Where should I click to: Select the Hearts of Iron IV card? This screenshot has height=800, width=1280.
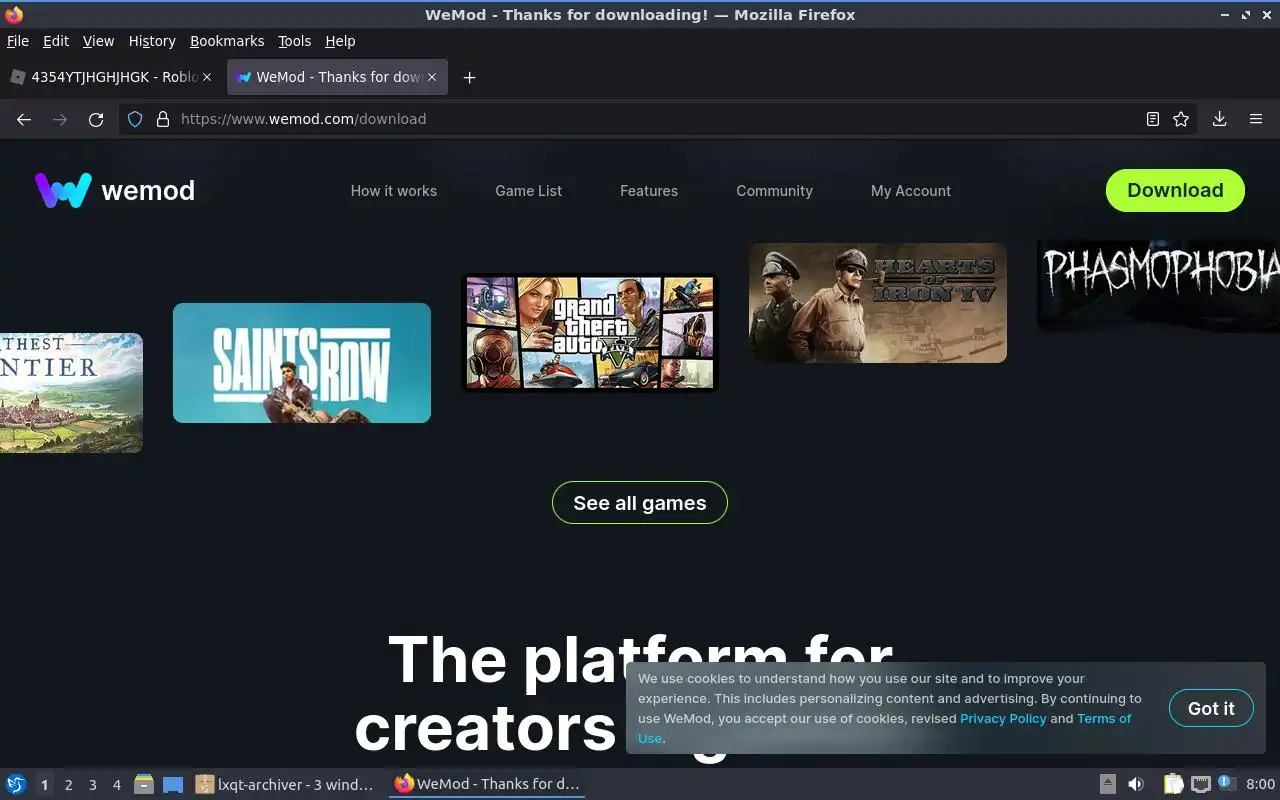point(878,303)
